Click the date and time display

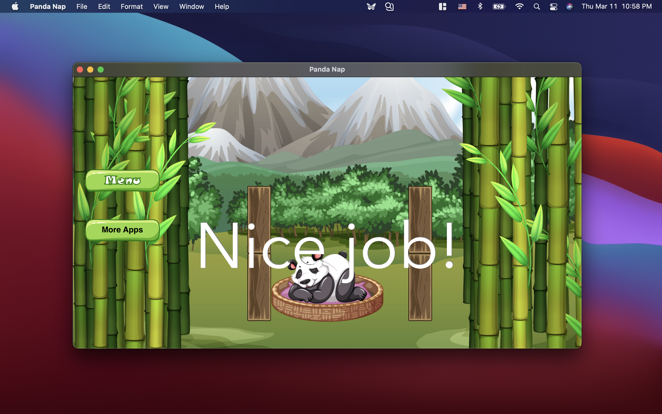pyautogui.click(x=616, y=7)
